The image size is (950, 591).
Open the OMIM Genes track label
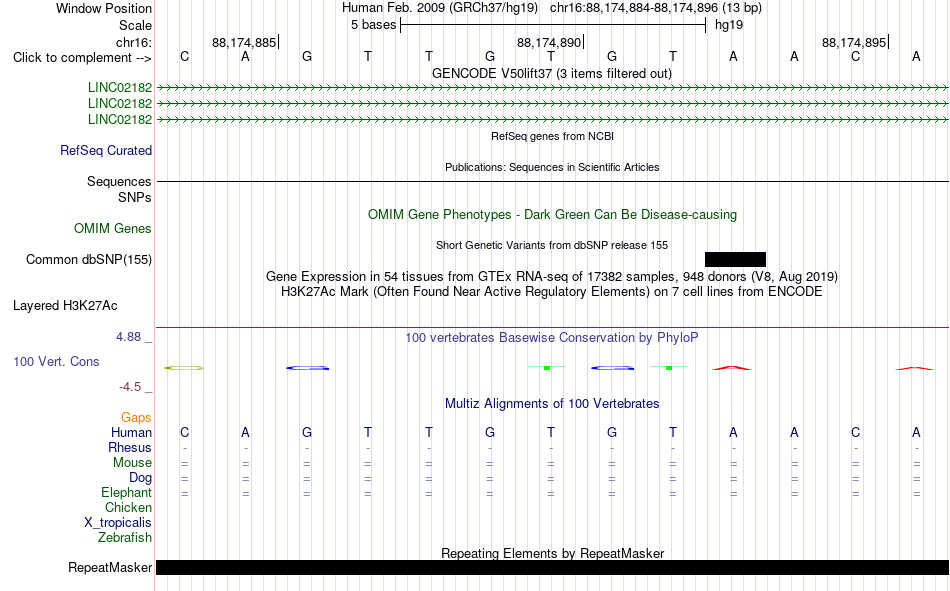click(112, 229)
